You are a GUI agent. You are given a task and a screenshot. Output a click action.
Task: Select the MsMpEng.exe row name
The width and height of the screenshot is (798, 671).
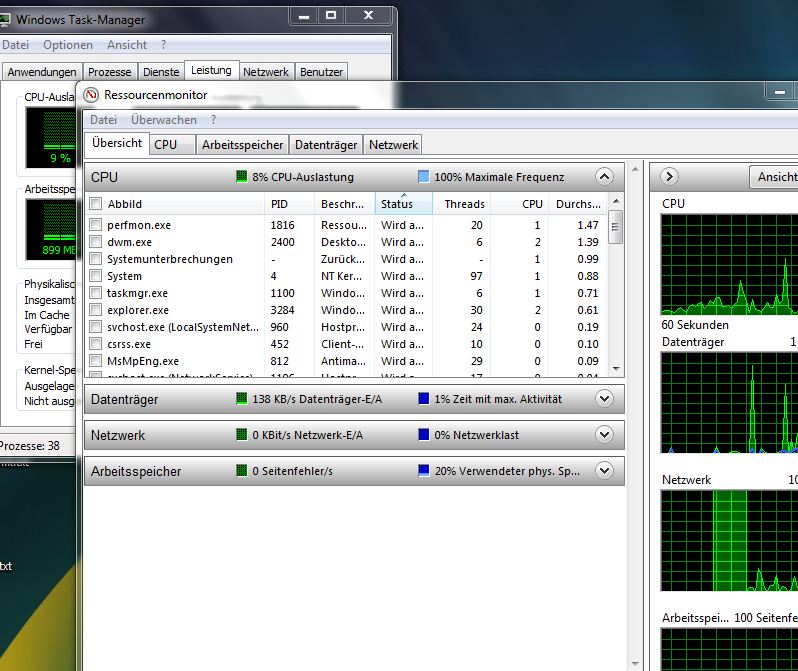click(x=142, y=361)
